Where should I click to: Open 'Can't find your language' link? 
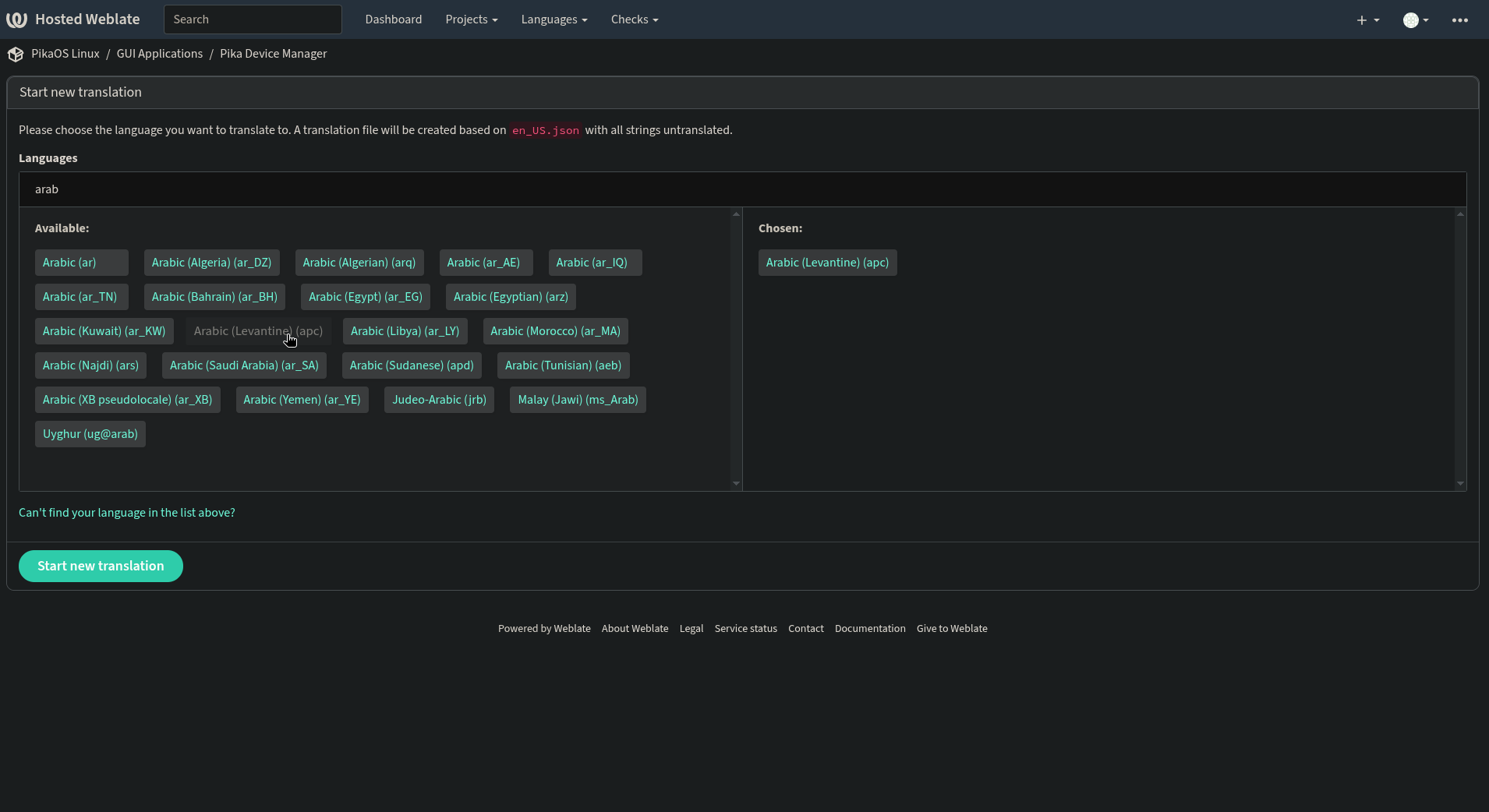coord(127,513)
